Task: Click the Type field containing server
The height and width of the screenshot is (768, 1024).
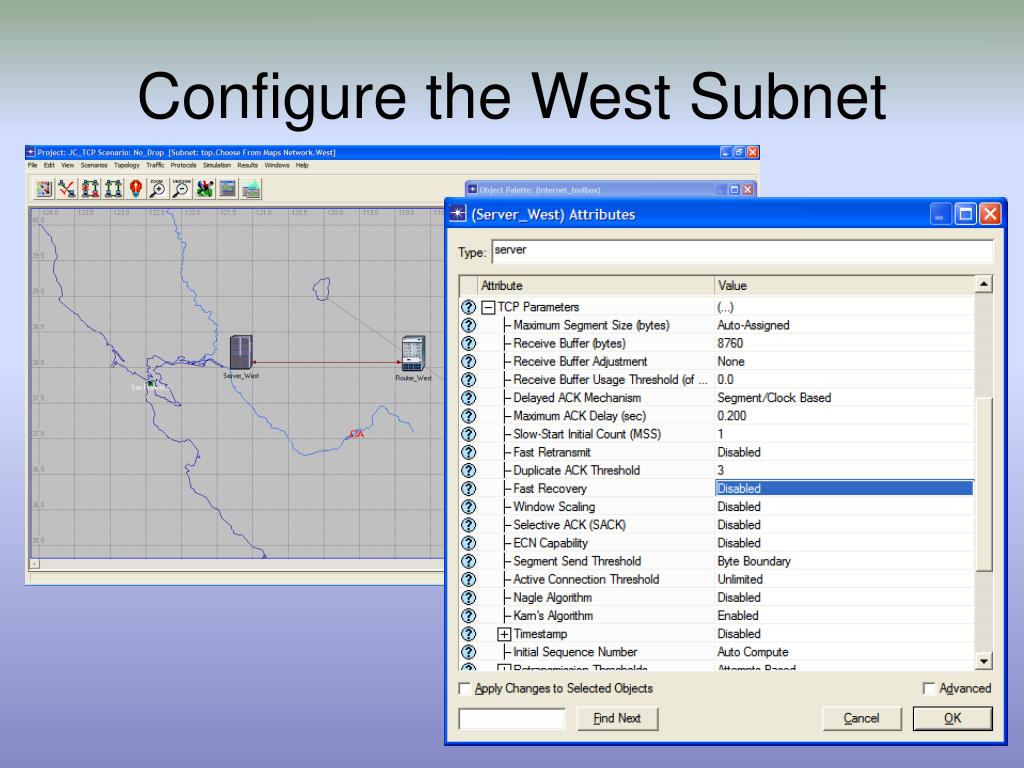Action: point(743,251)
